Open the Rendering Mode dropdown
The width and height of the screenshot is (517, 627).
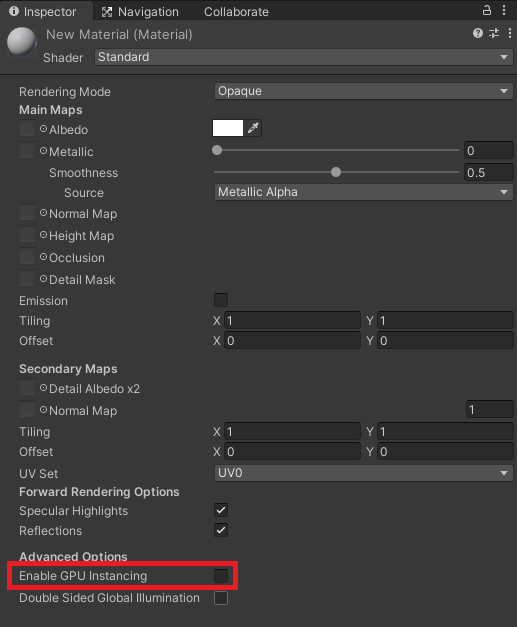tap(364, 91)
